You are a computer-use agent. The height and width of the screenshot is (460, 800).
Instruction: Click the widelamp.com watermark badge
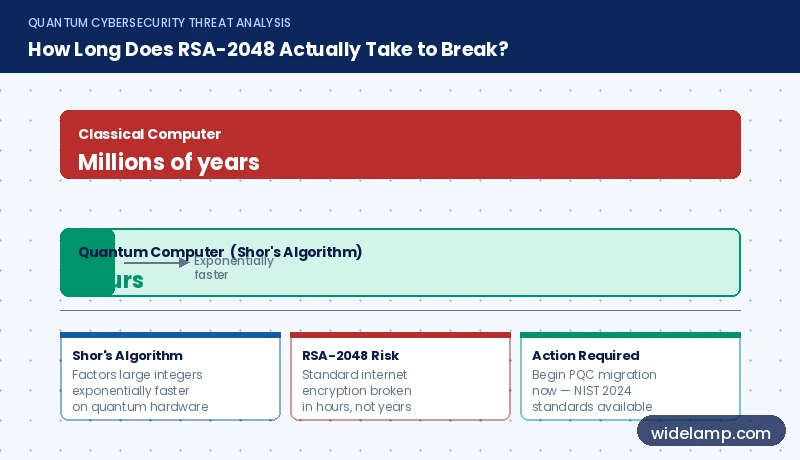pos(711,433)
